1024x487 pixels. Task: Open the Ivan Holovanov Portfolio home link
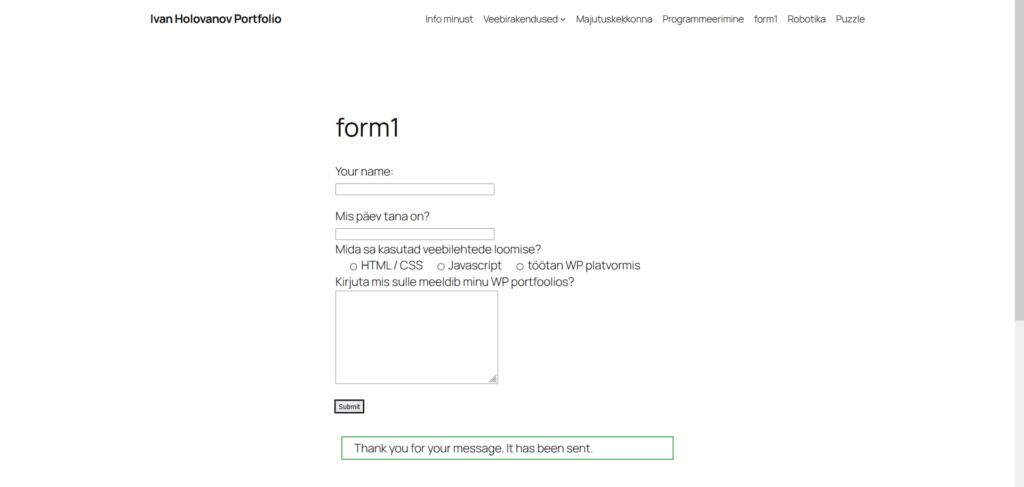pyautogui.click(x=215, y=19)
